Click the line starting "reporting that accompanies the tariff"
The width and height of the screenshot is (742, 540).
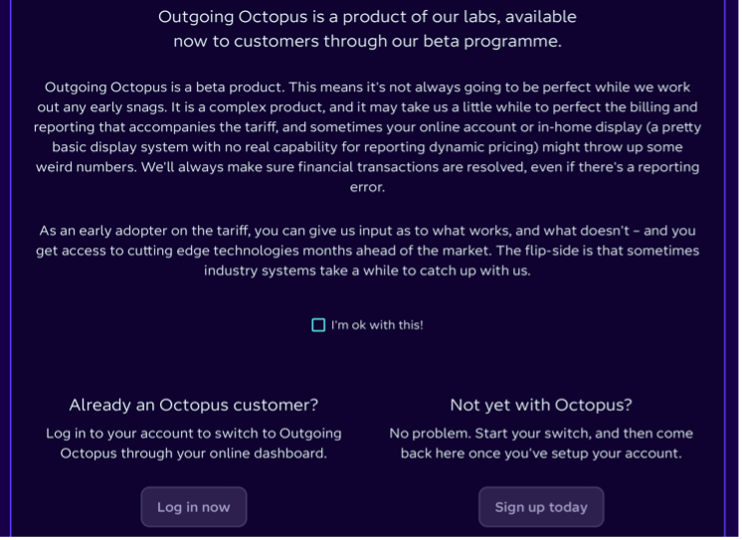pyautogui.click(x=369, y=128)
